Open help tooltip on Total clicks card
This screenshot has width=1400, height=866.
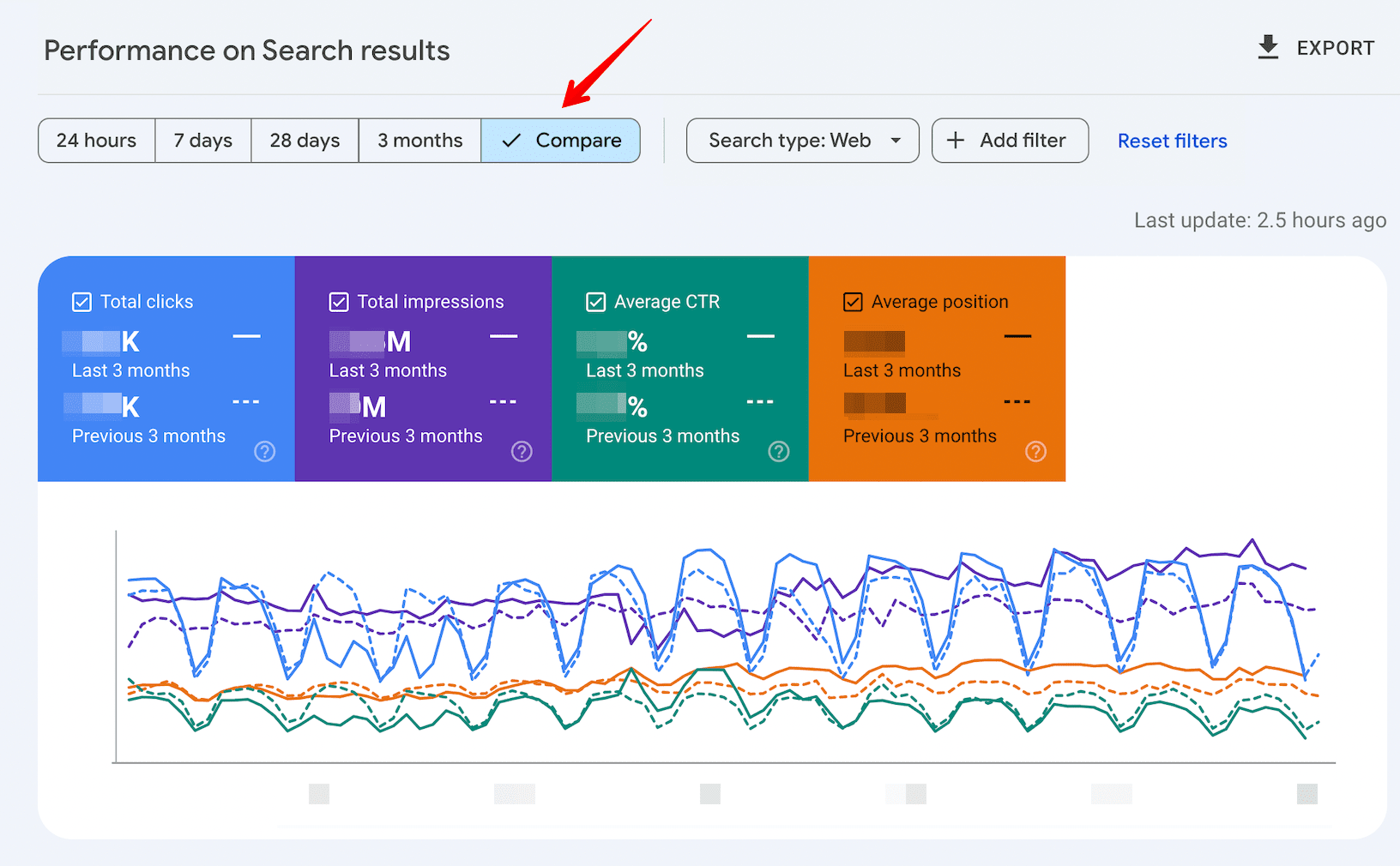(x=264, y=451)
